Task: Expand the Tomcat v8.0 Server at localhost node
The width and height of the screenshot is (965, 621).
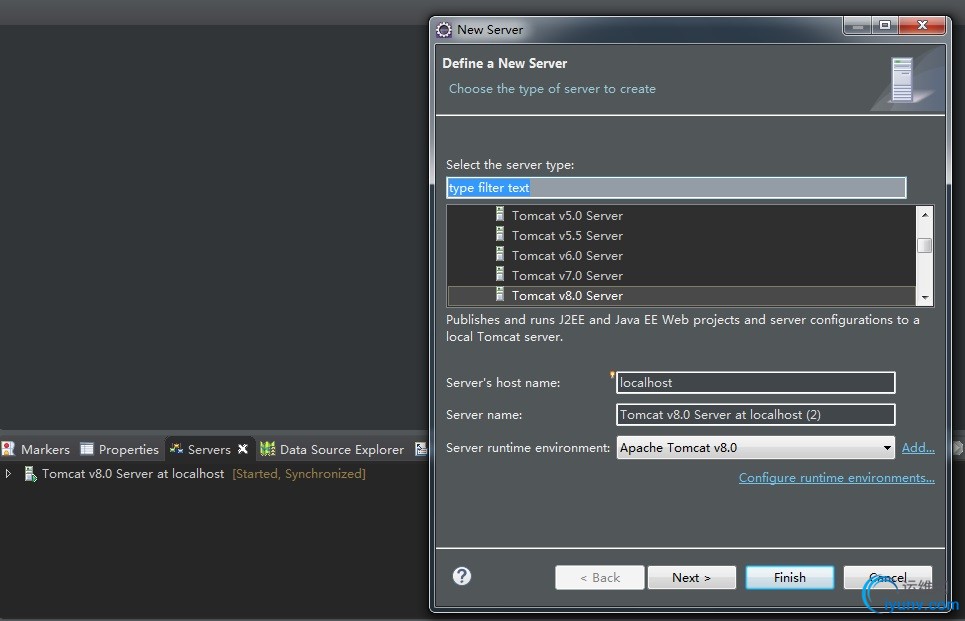Action: 8,473
